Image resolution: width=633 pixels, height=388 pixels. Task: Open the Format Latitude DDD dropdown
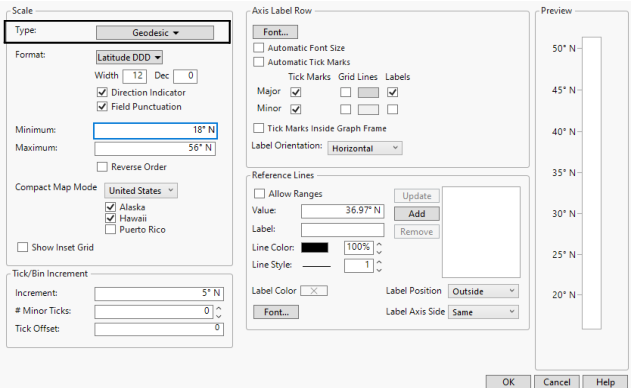pos(129,57)
